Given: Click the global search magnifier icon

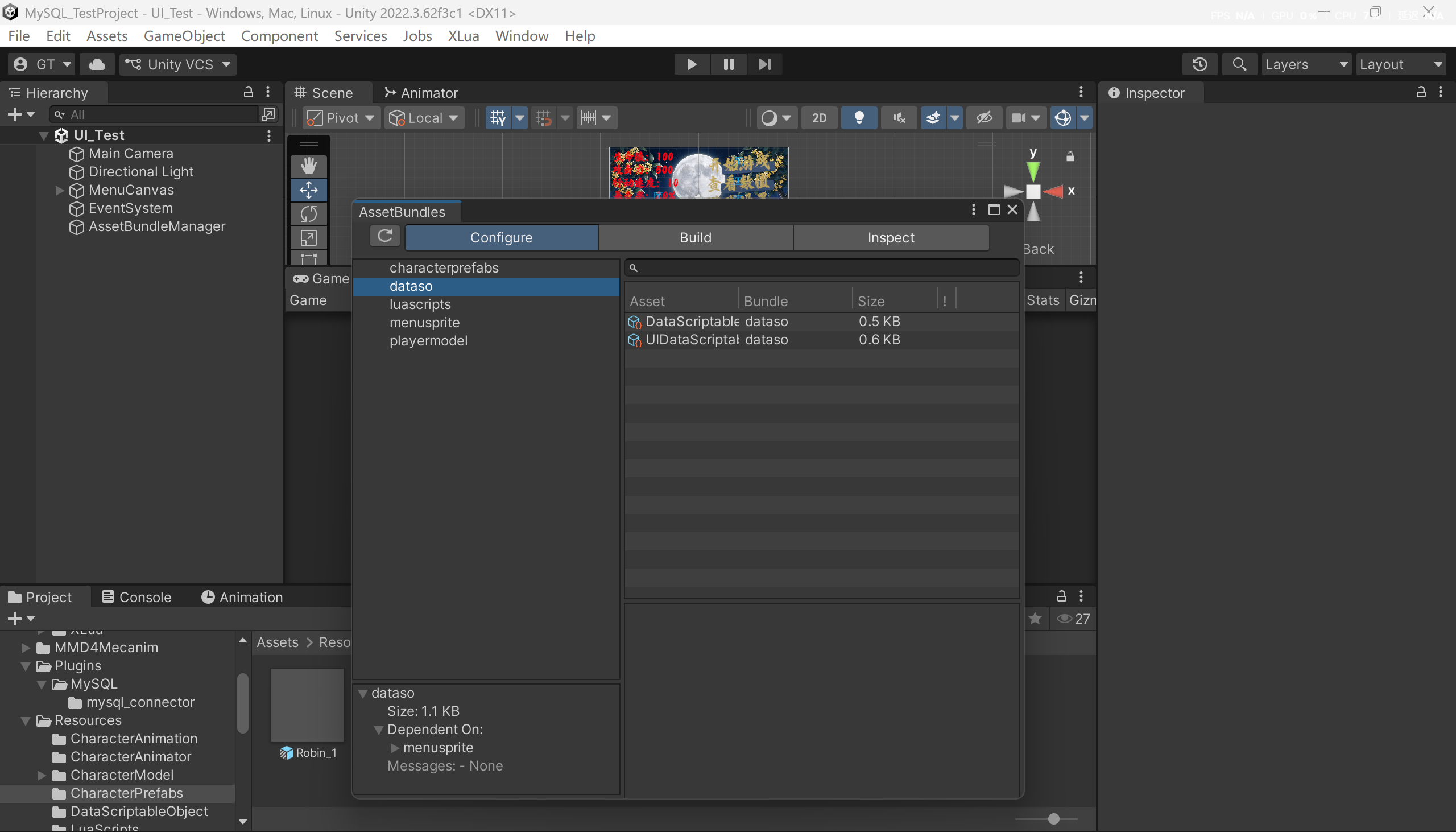Looking at the screenshot, I should coord(1239,64).
